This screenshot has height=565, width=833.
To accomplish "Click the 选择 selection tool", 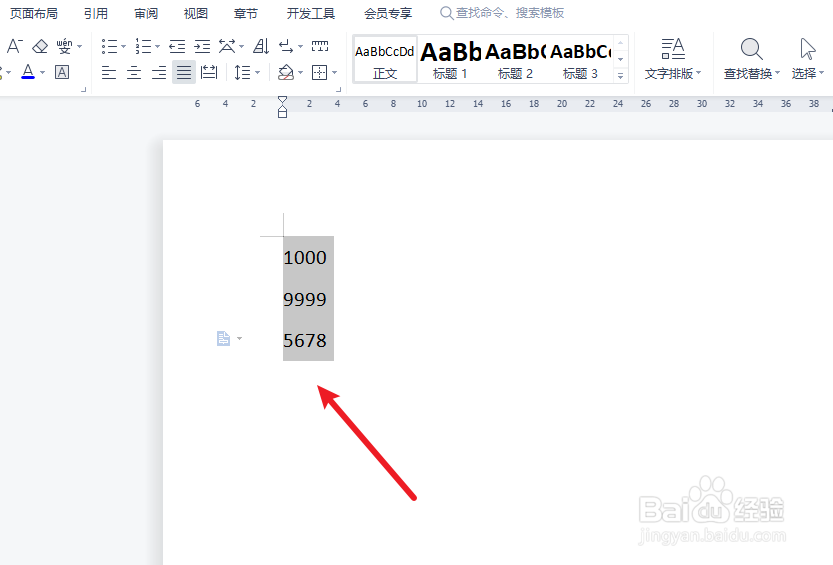I will pyautogui.click(x=808, y=59).
